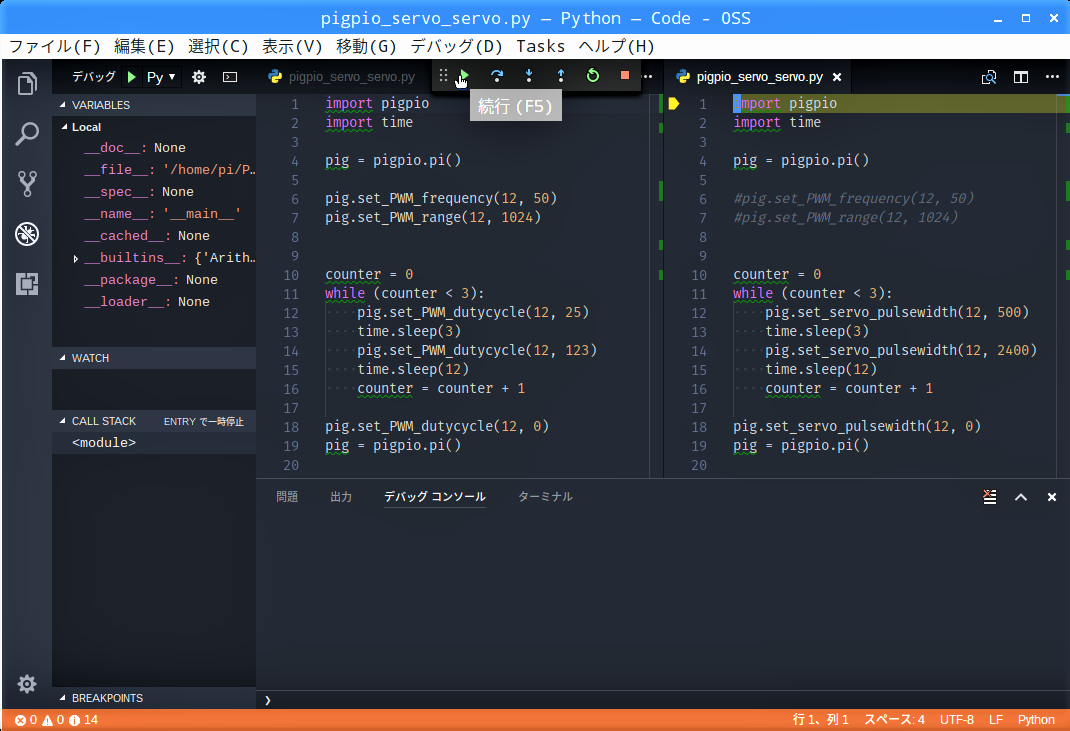The image size is (1070, 731).
Task: Expand the __builtins__ variable
Action: click(x=76, y=259)
